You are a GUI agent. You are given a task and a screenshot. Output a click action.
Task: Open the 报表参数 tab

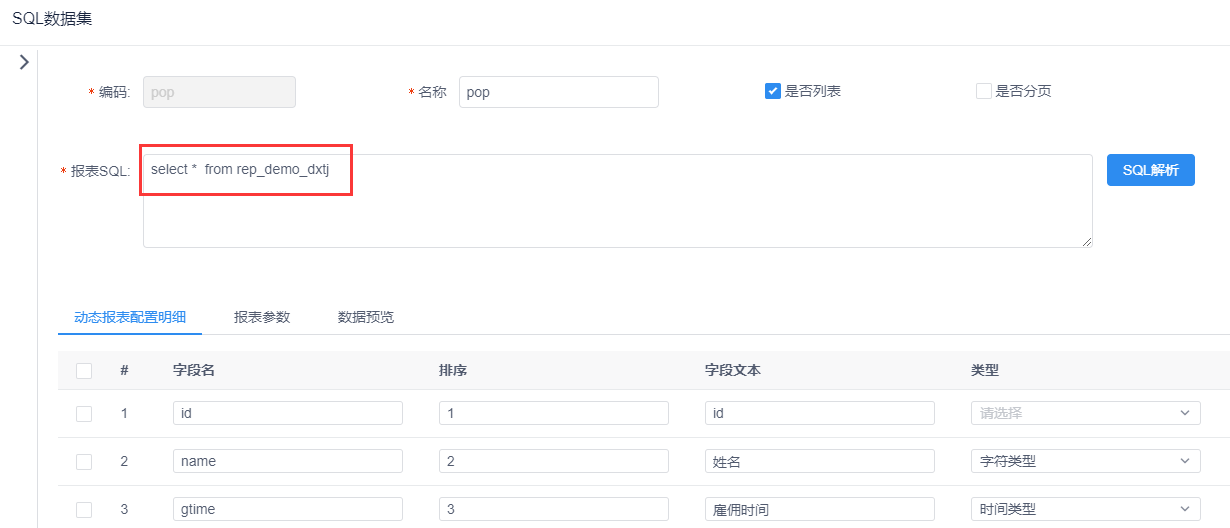262,317
